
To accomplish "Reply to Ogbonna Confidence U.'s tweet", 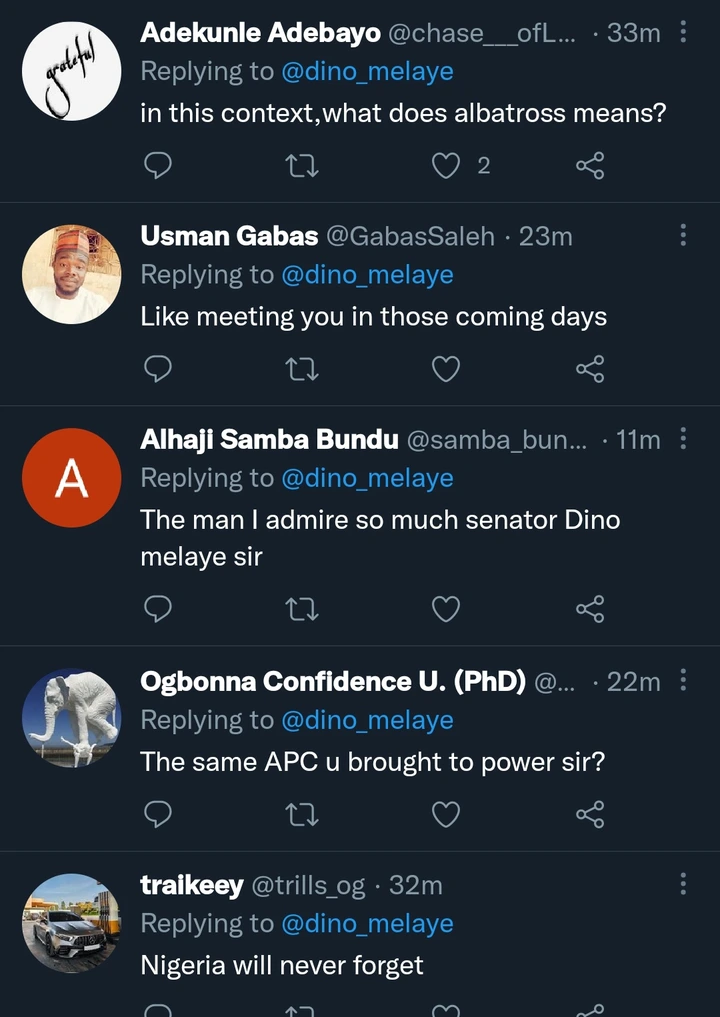I will pyautogui.click(x=158, y=814).
